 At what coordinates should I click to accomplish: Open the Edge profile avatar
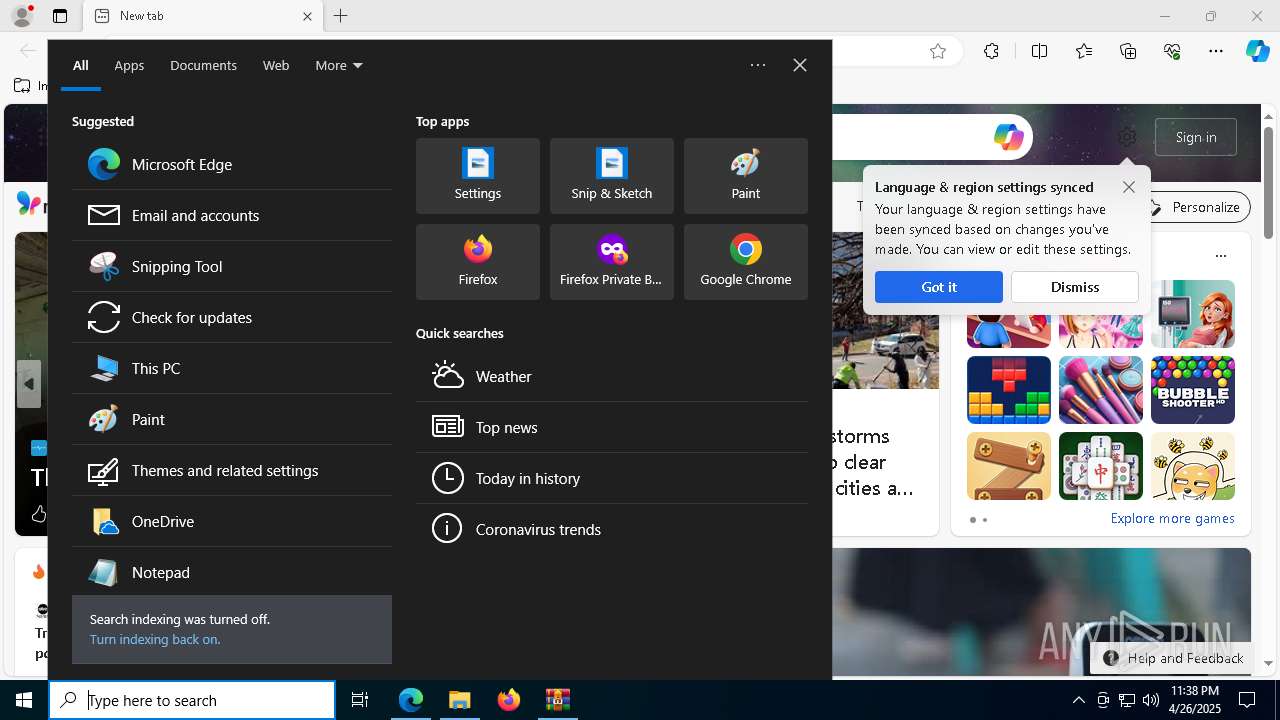21,16
